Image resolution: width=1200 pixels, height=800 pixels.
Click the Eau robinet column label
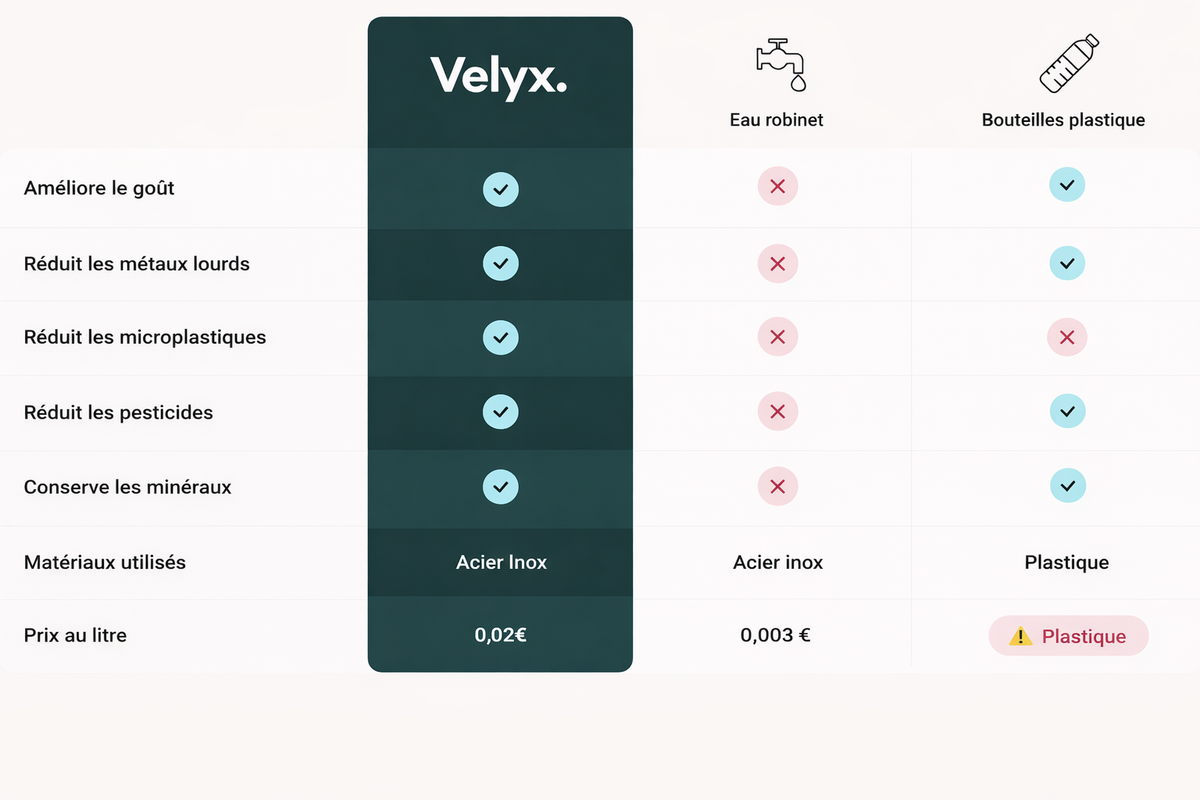777,120
